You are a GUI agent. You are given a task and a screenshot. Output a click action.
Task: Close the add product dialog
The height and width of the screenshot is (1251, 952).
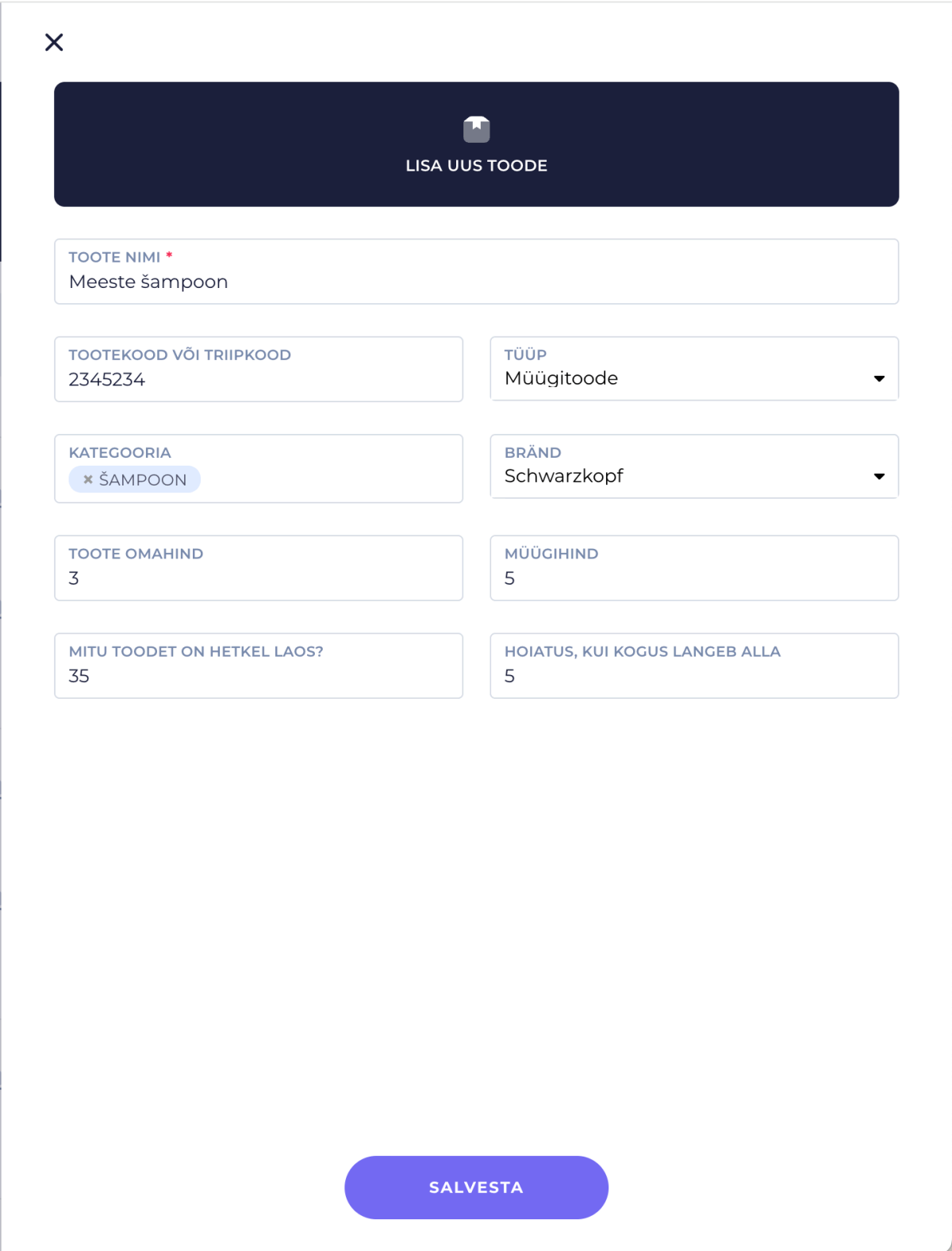pyautogui.click(x=54, y=42)
